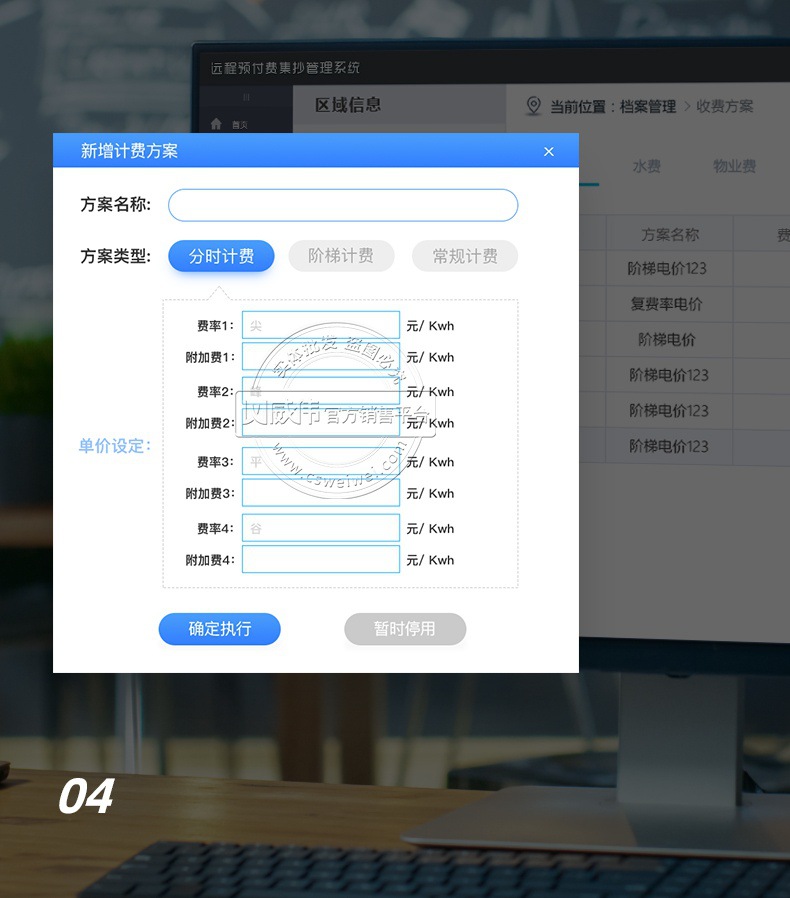This screenshot has height=898, width=790.
Task: Open the 物业费 tab in background window
Action: click(734, 166)
